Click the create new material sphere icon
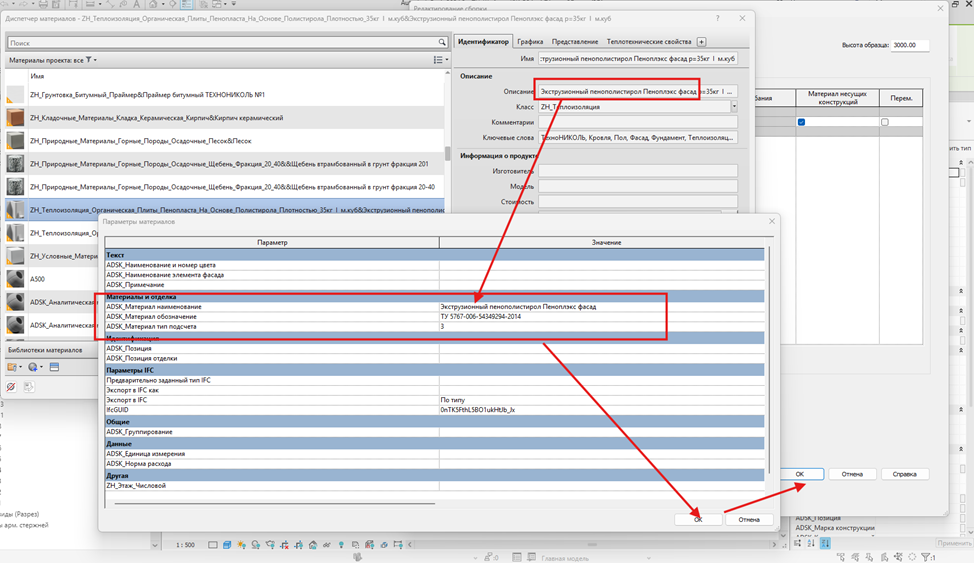The height and width of the screenshot is (563, 974). click(34, 367)
